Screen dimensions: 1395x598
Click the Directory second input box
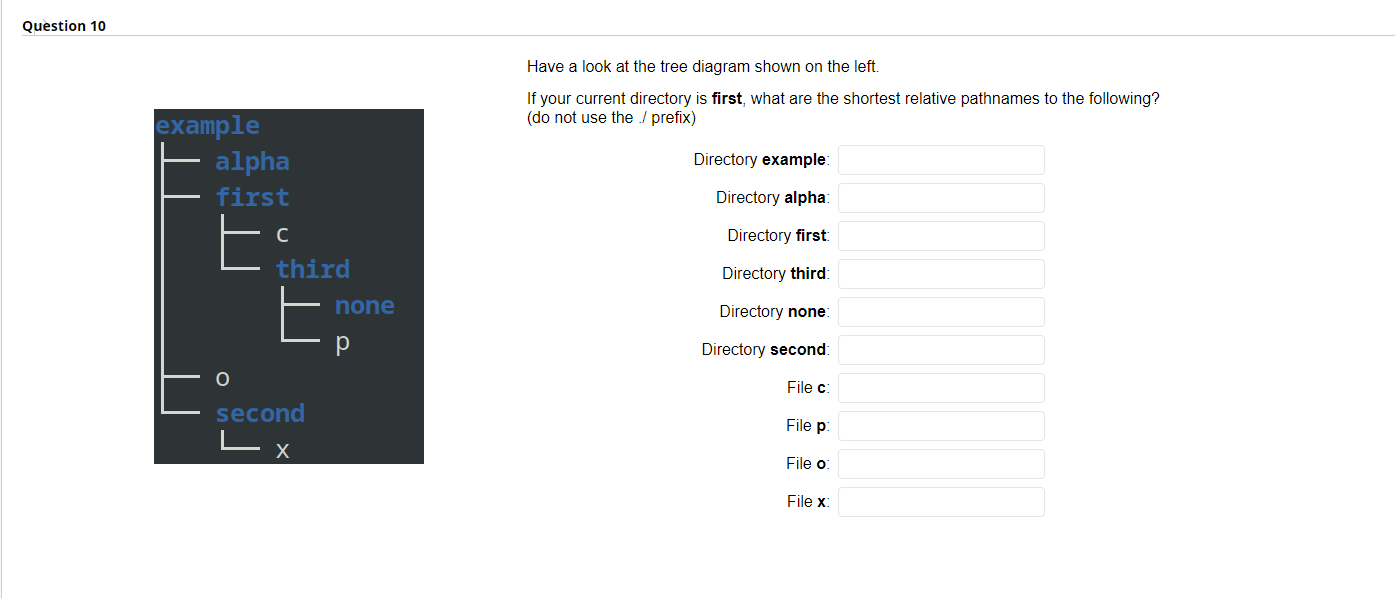click(x=940, y=350)
